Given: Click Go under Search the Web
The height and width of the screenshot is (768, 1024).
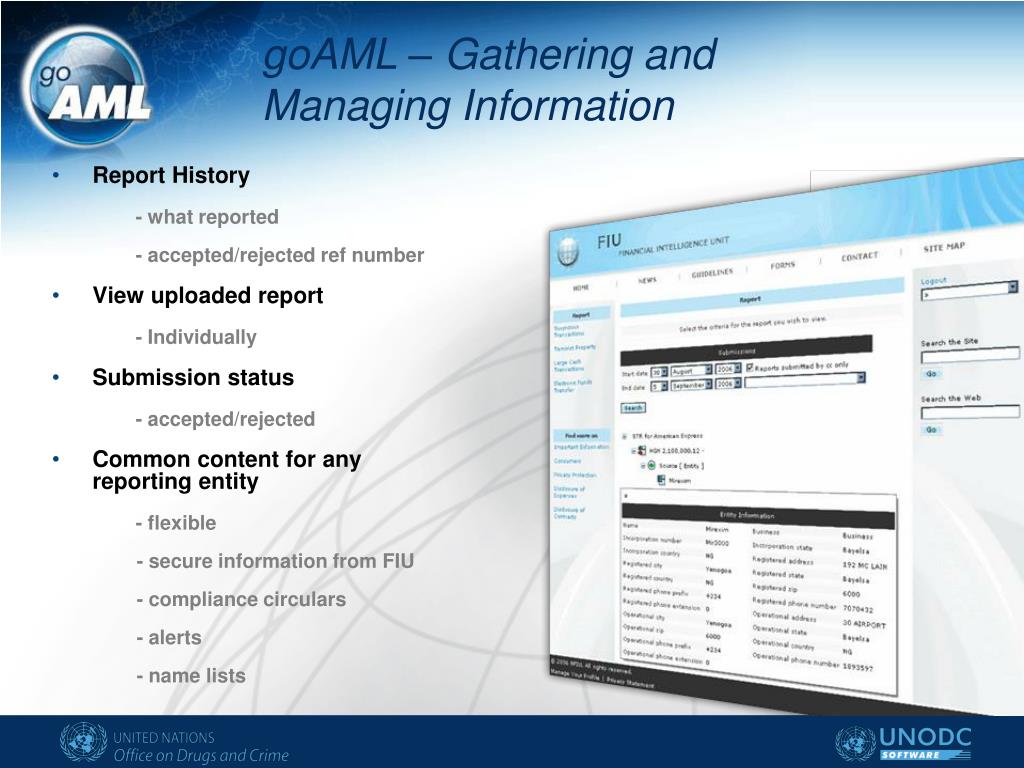Looking at the screenshot, I should [931, 430].
